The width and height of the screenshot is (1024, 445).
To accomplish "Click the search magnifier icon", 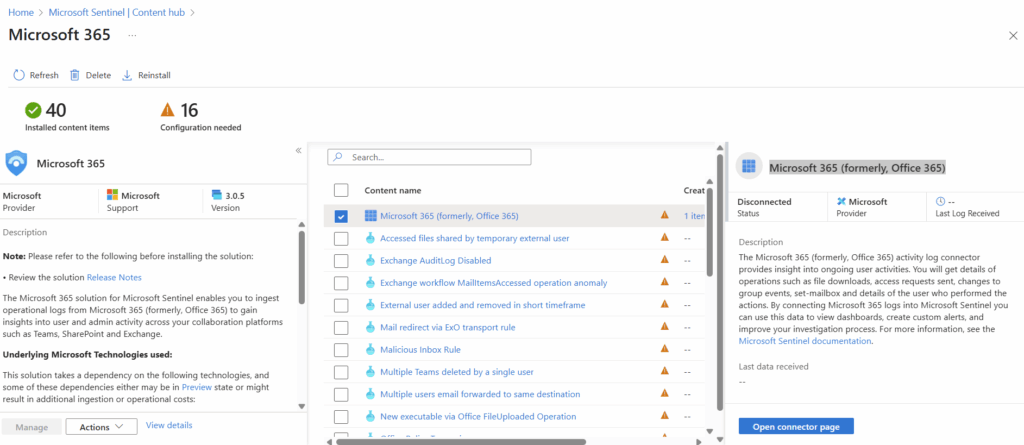I will [x=338, y=157].
